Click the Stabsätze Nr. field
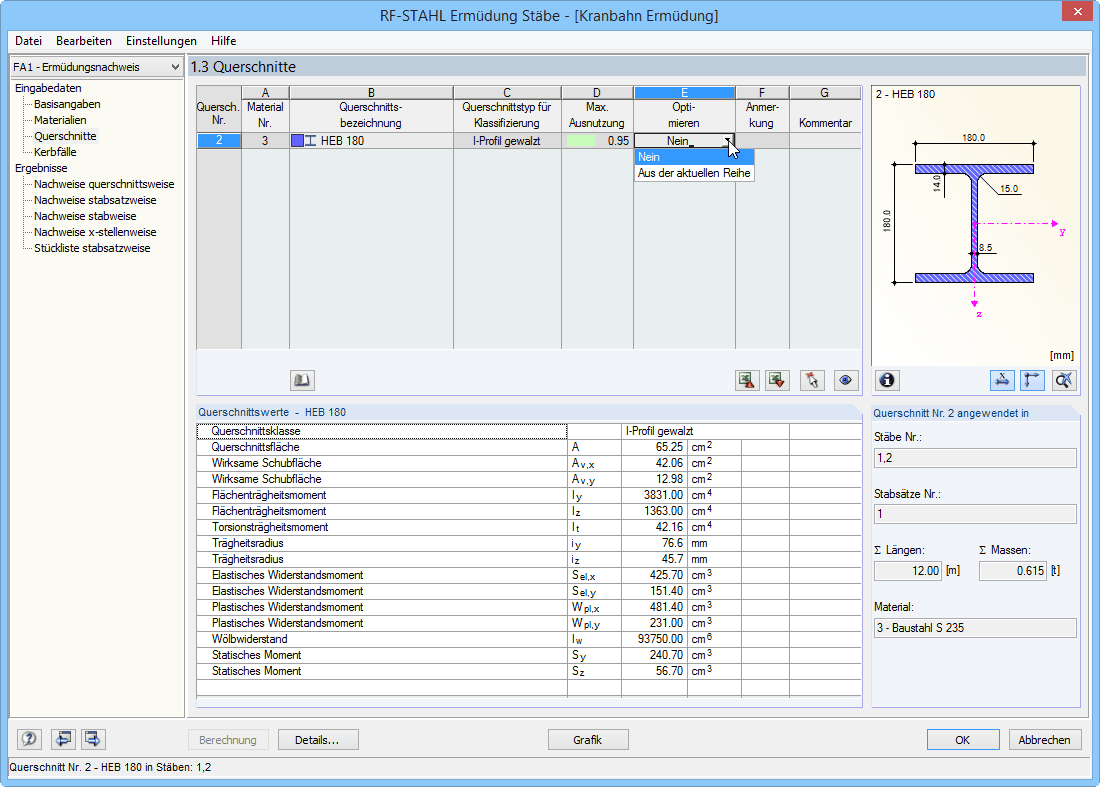The image size is (1100, 787). point(975,514)
